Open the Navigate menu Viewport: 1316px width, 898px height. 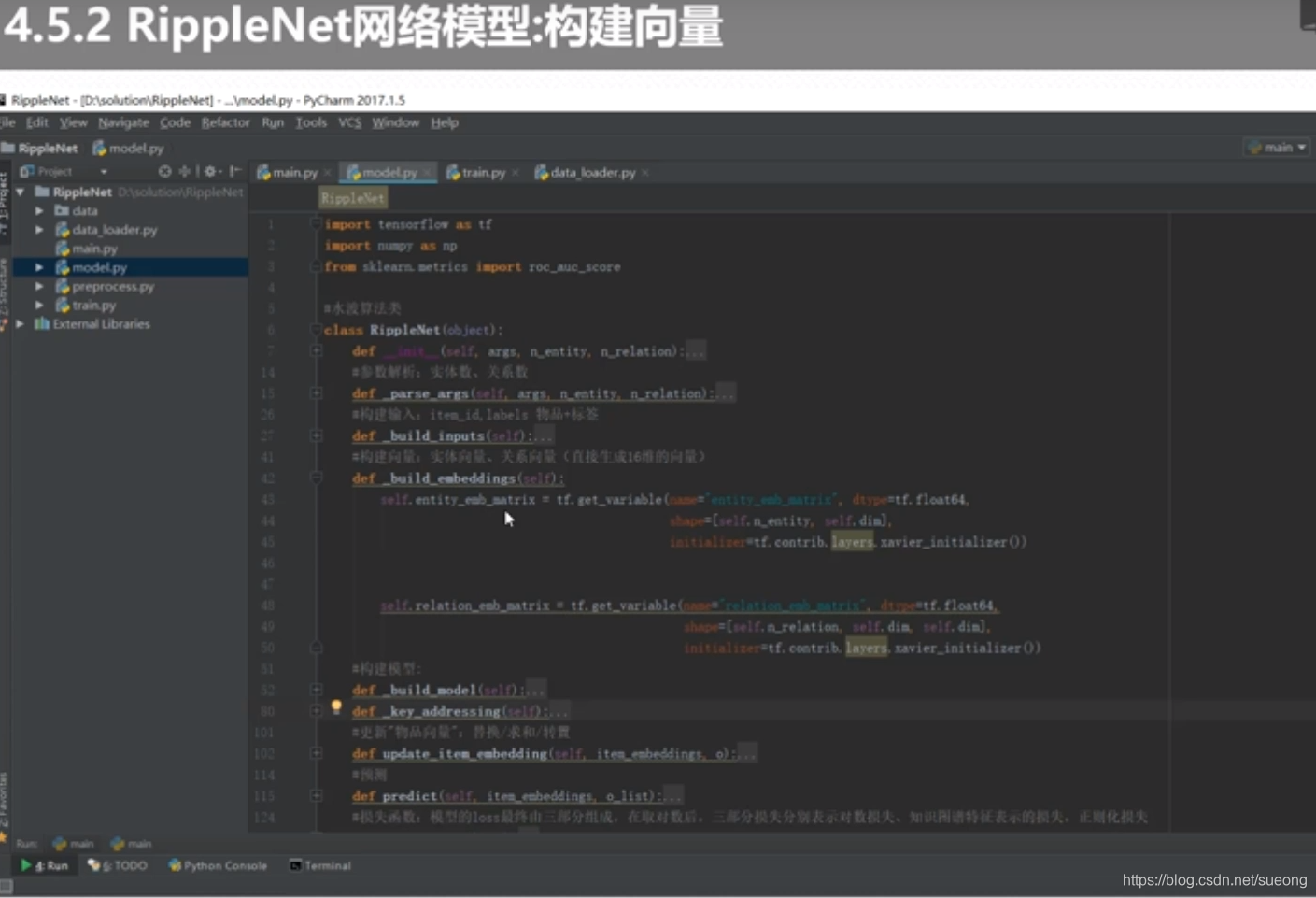coord(123,122)
